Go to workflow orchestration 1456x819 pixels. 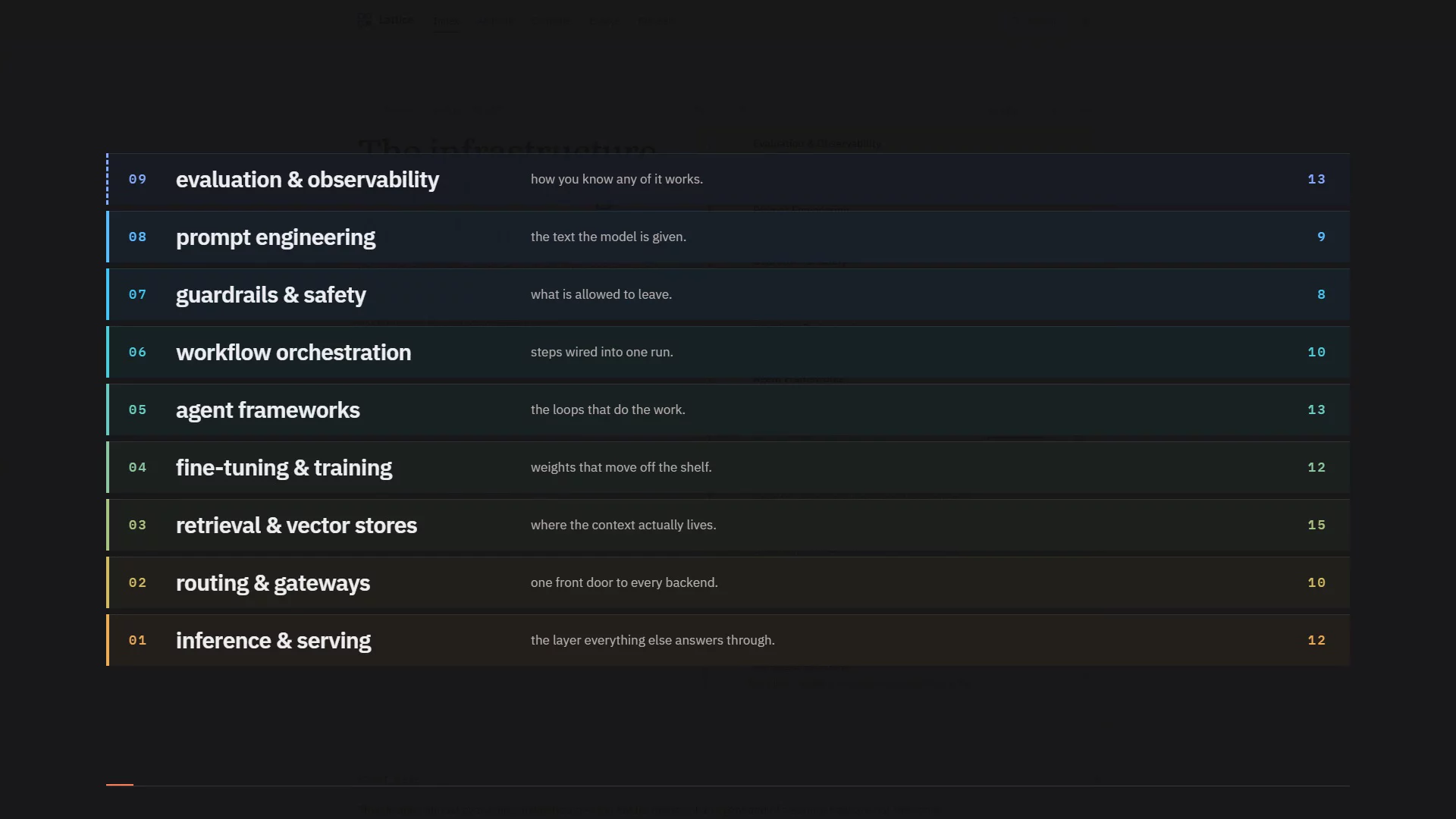[728, 352]
